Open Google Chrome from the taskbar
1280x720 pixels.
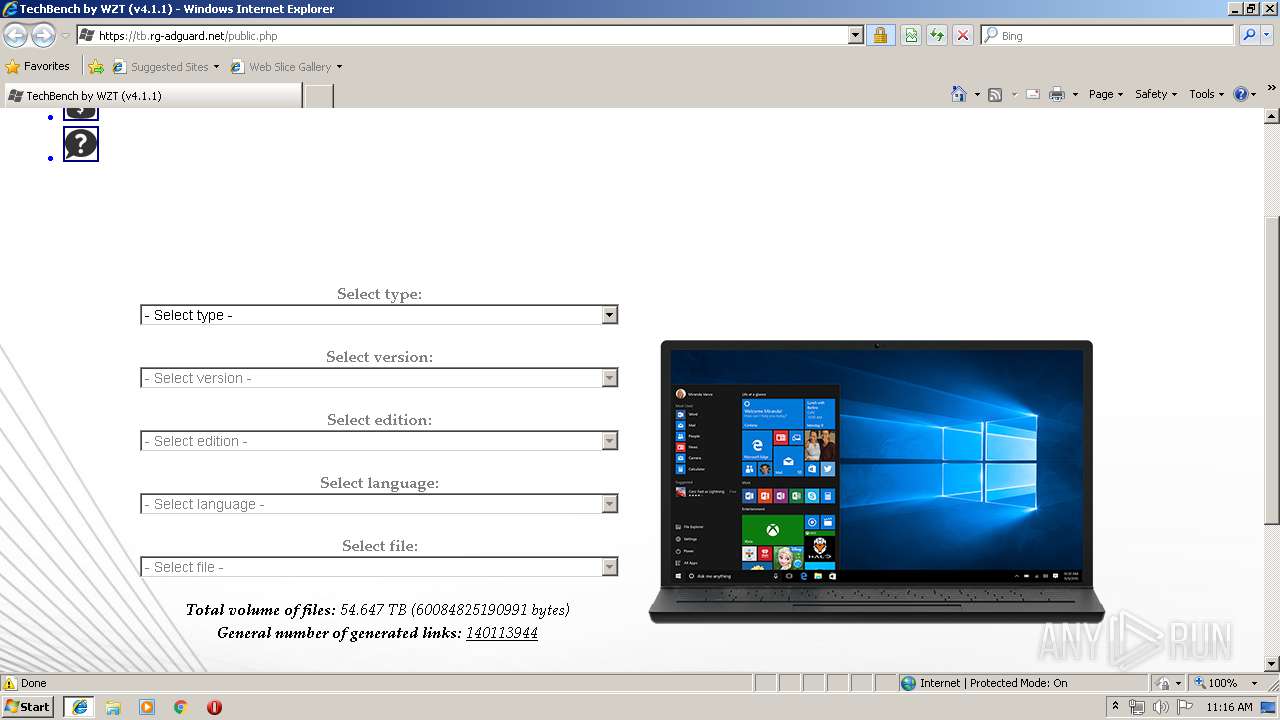coord(181,707)
